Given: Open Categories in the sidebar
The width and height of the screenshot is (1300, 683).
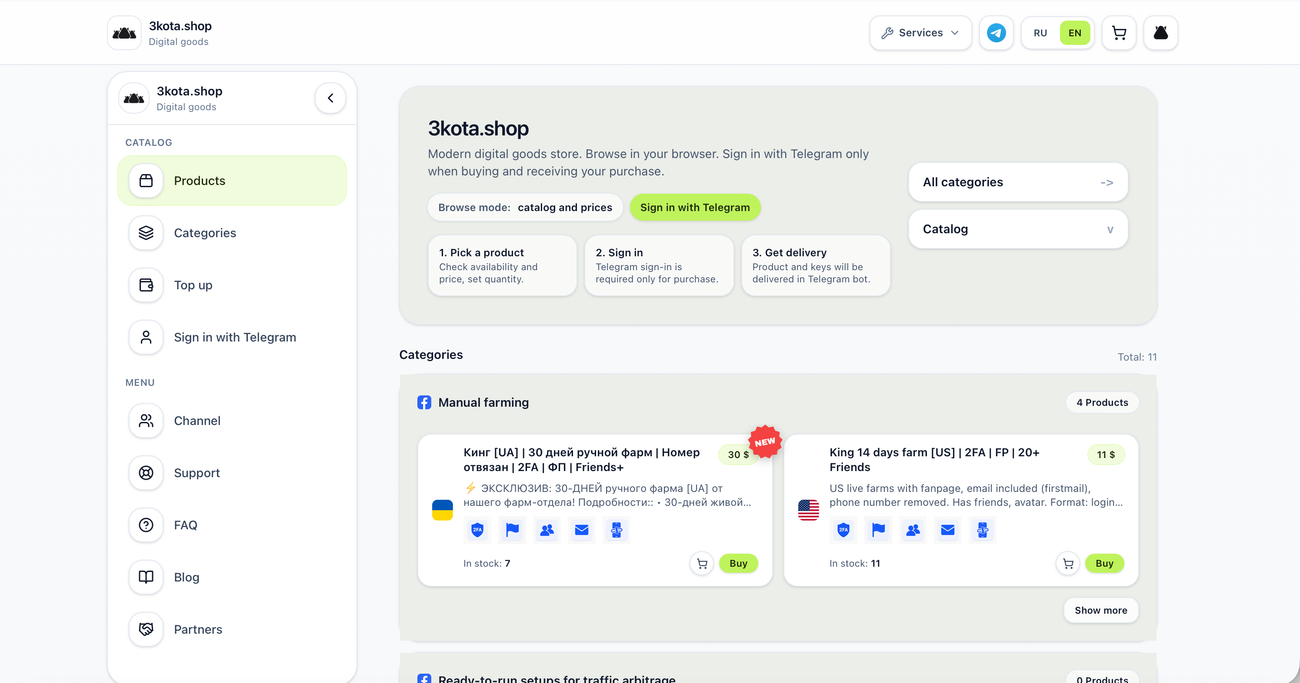Looking at the screenshot, I should click(x=232, y=233).
